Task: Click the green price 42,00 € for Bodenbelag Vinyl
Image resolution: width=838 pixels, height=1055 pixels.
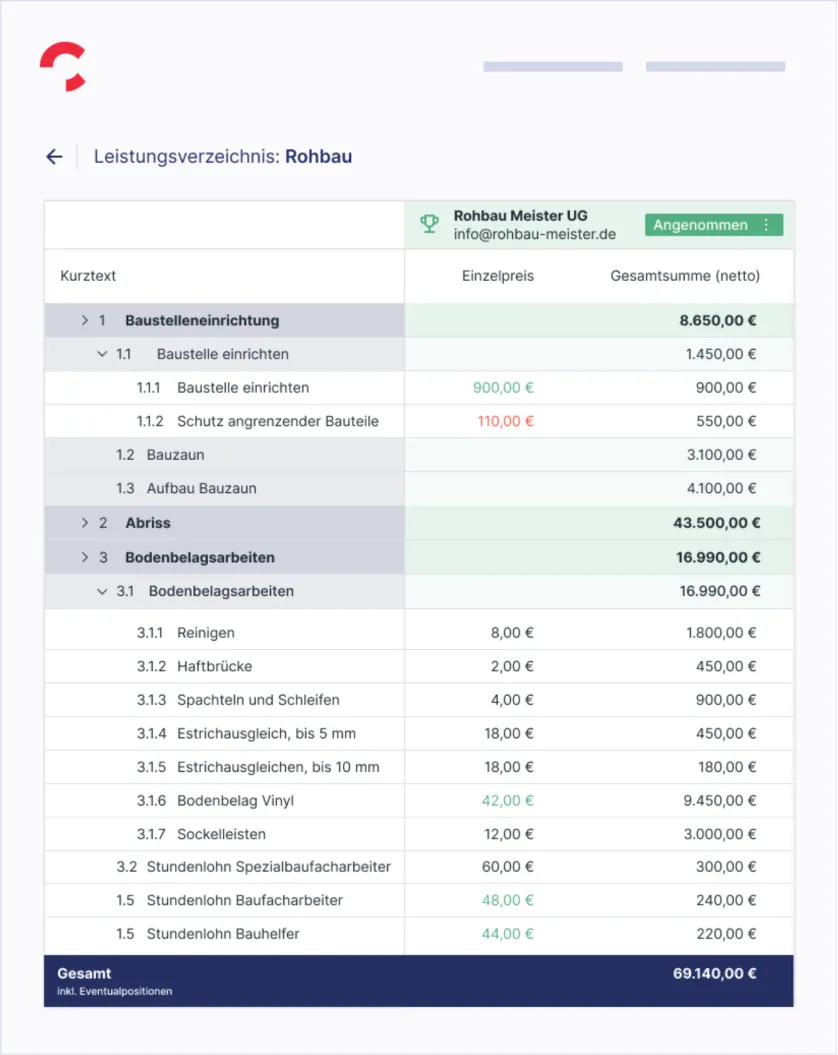Action: tap(507, 800)
